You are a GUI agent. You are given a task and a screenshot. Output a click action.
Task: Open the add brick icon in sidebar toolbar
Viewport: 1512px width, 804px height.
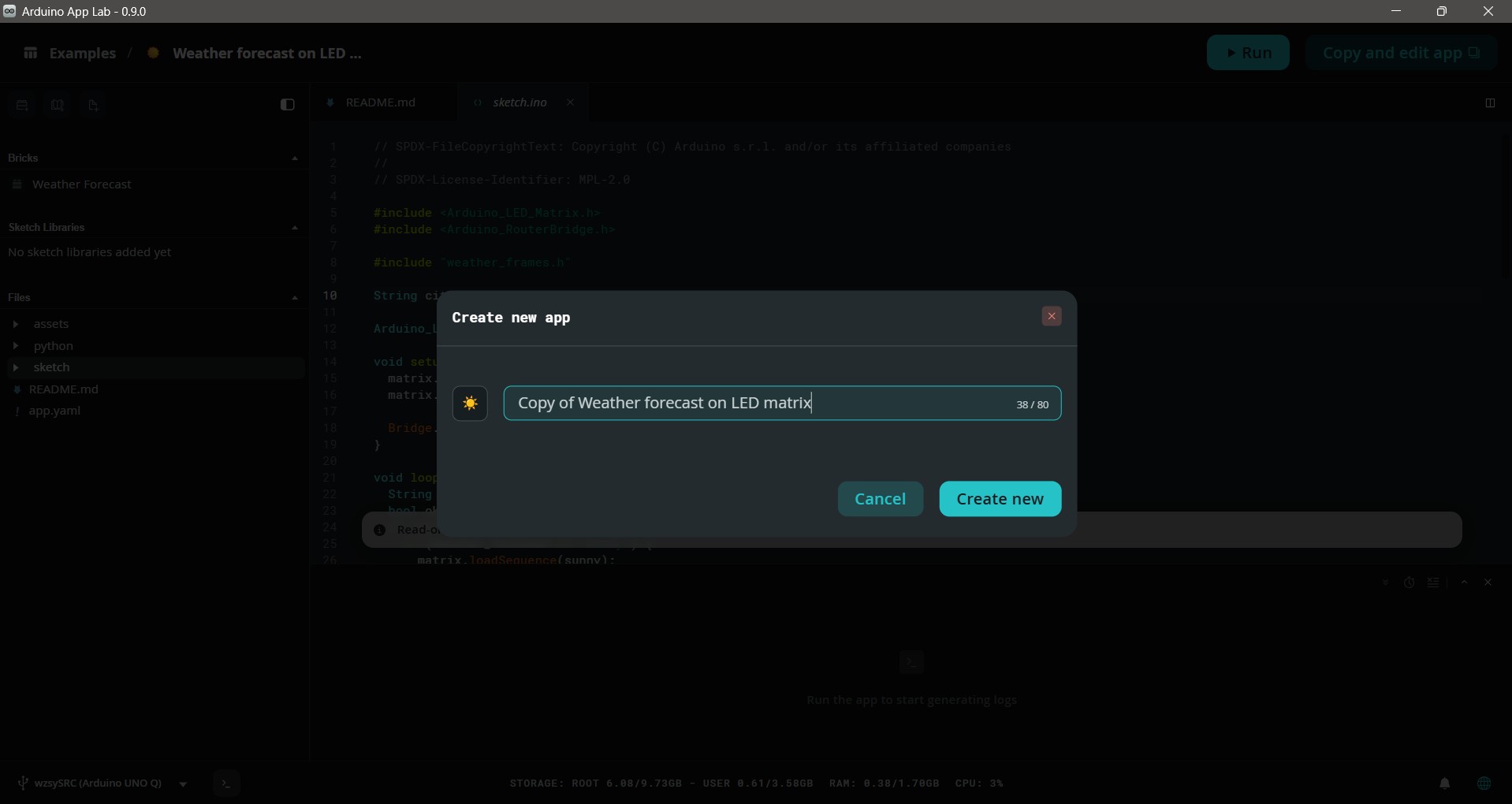pos(22,105)
